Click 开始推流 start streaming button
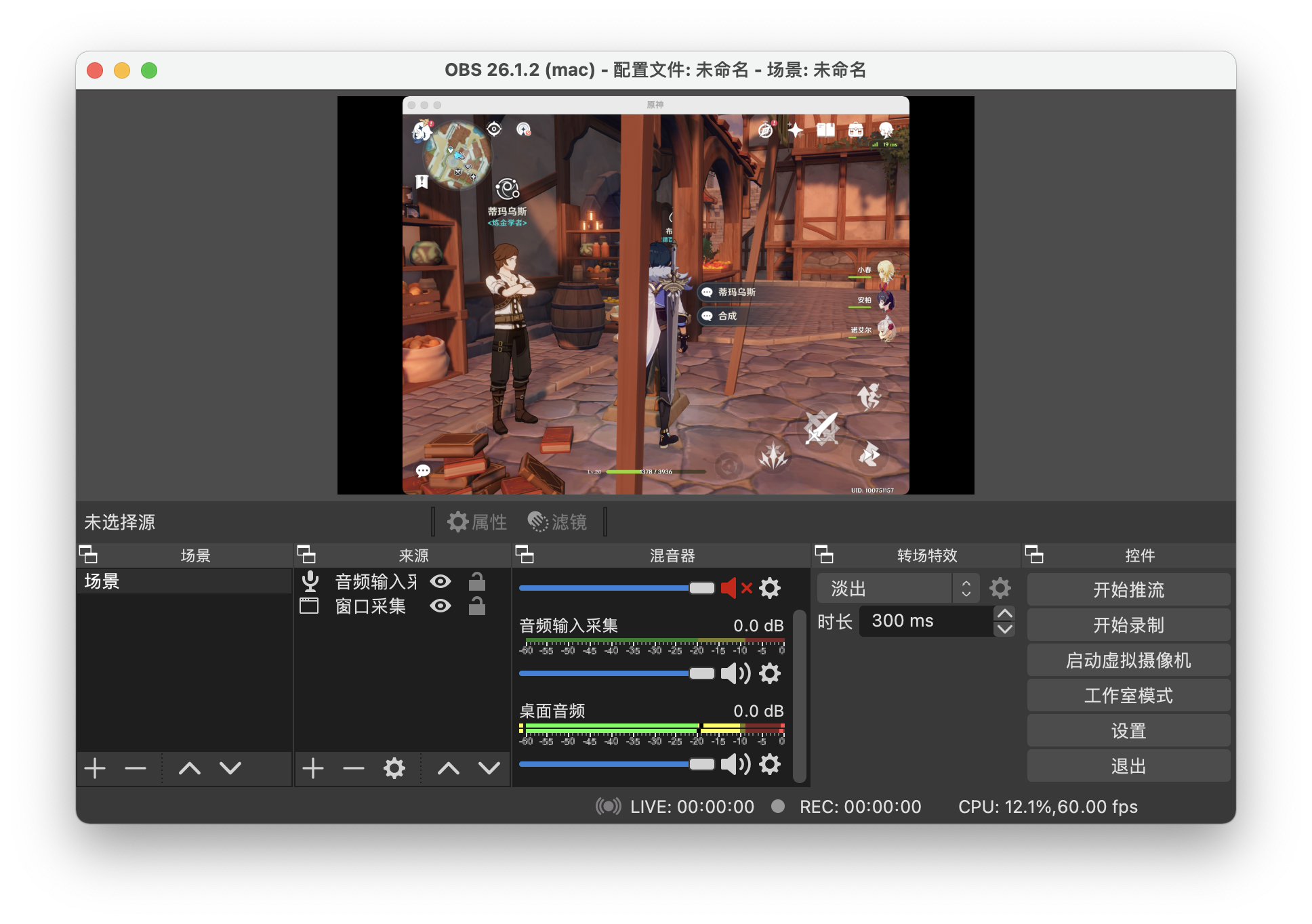 pos(1128,589)
